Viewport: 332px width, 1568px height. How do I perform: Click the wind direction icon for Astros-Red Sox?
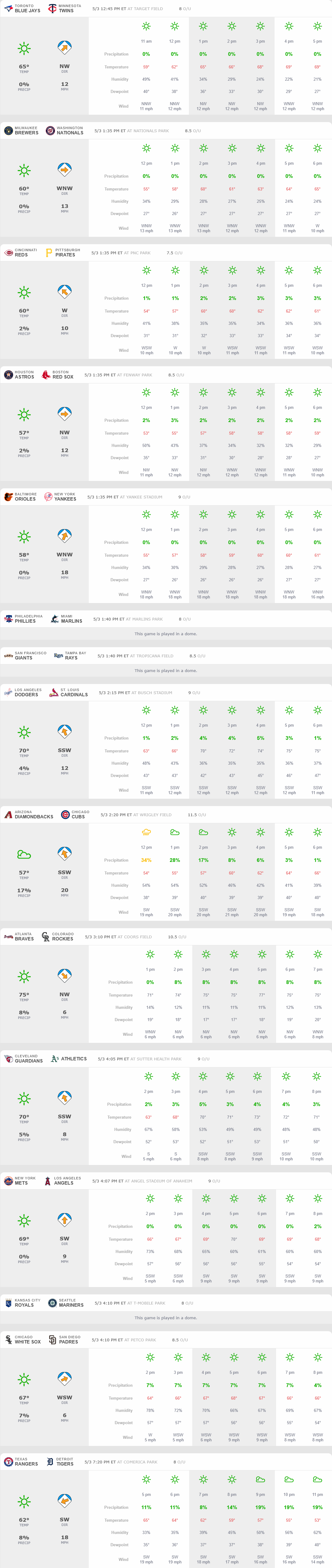coord(64,413)
